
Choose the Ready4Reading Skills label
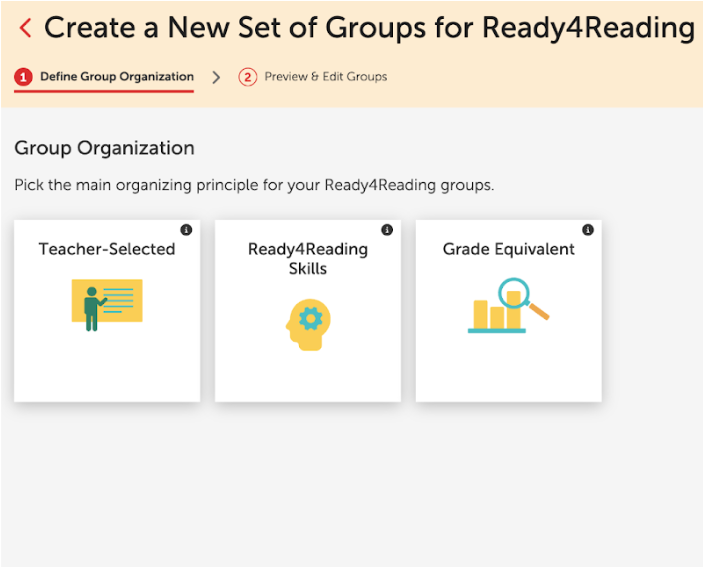pos(308,259)
